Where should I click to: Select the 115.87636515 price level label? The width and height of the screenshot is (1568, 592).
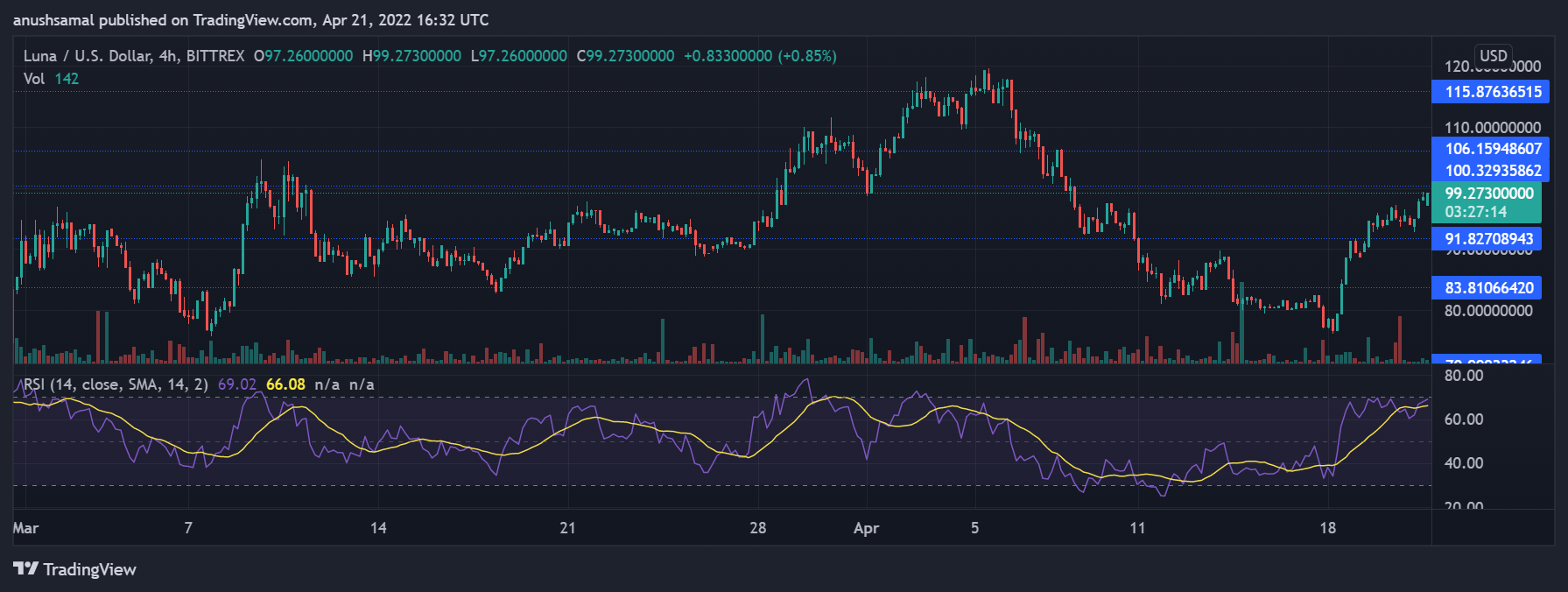(1490, 92)
